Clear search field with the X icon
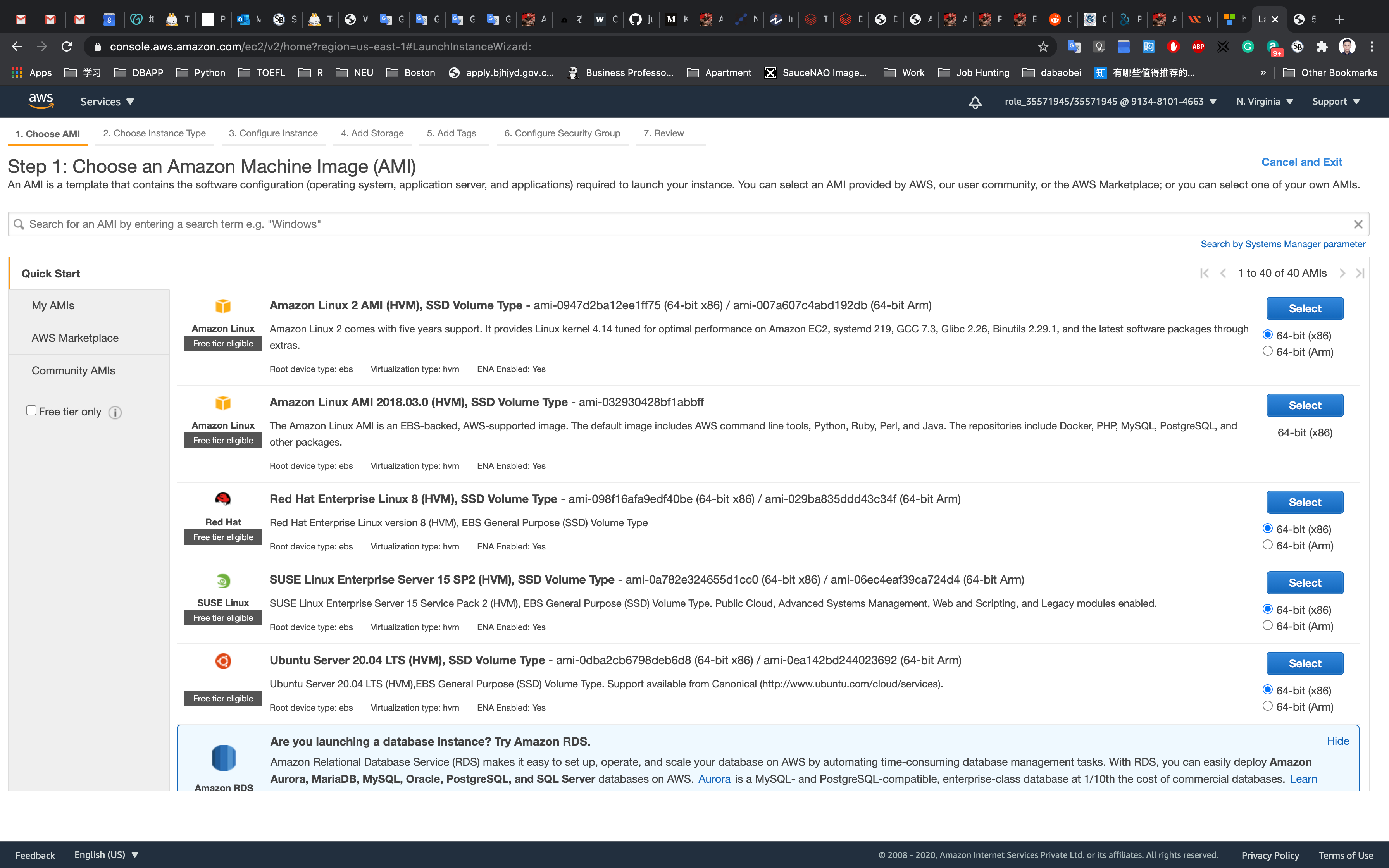The image size is (1389, 868). click(x=1358, y=224)
